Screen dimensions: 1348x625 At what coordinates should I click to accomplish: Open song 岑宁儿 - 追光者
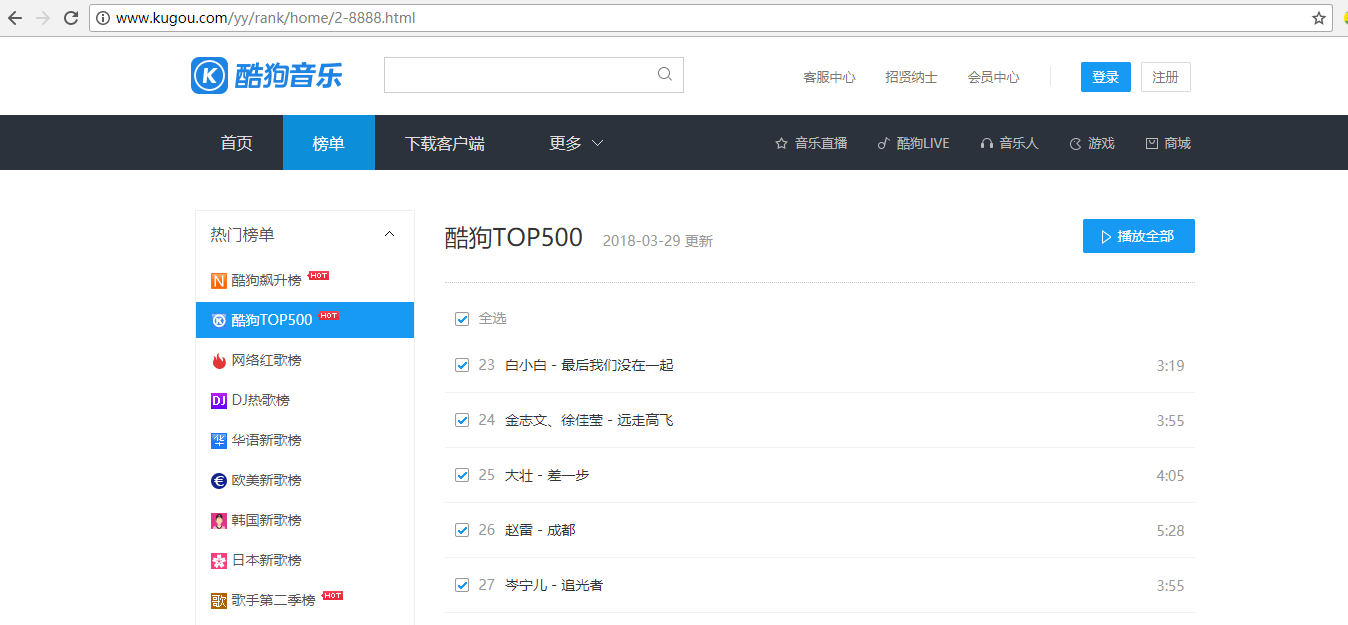coord(554,586)
